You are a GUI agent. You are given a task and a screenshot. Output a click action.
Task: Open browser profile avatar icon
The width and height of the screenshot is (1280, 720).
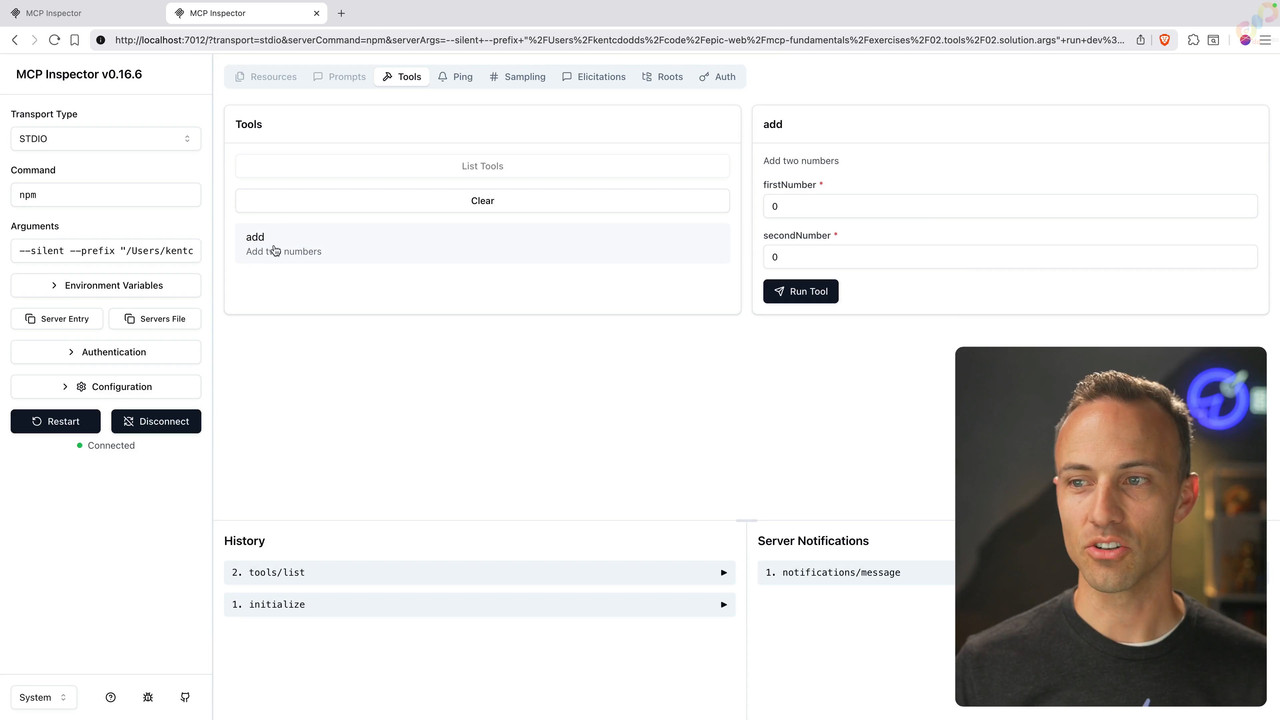[1245, 40]
